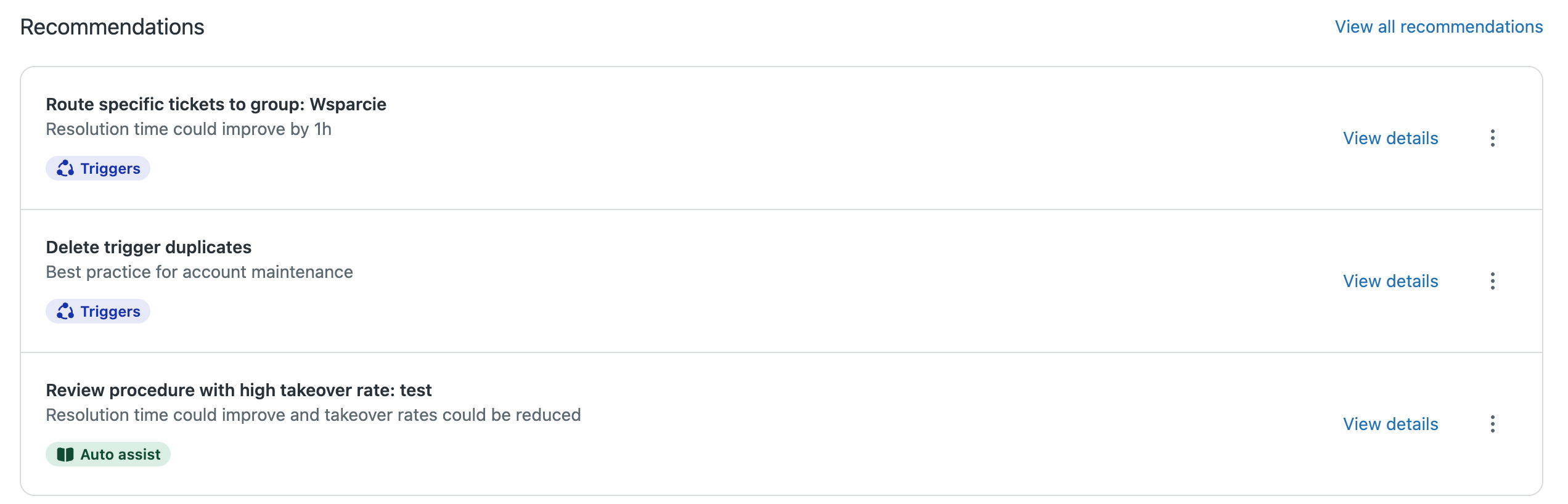Click "Review procedure with high takeover rate: test"
The image size is (1568, 504).
pos(239,390)
